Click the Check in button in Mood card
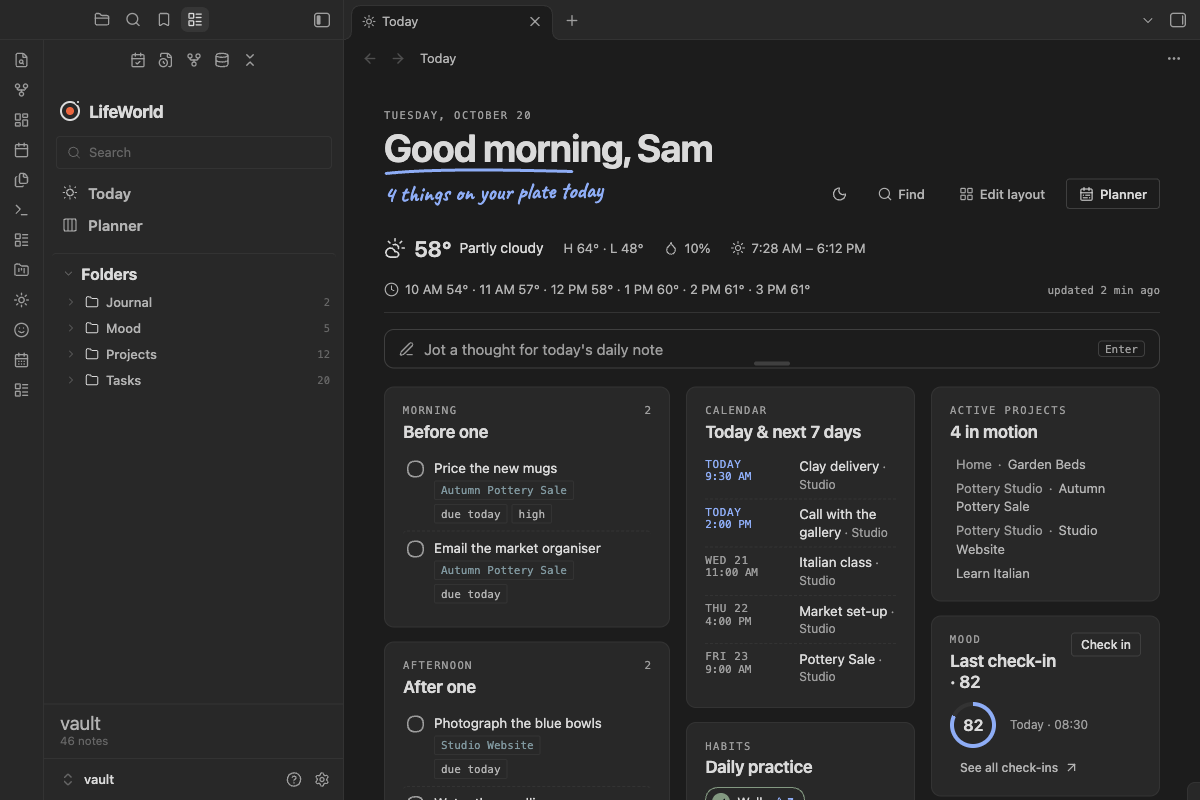 coord(1106,645)
